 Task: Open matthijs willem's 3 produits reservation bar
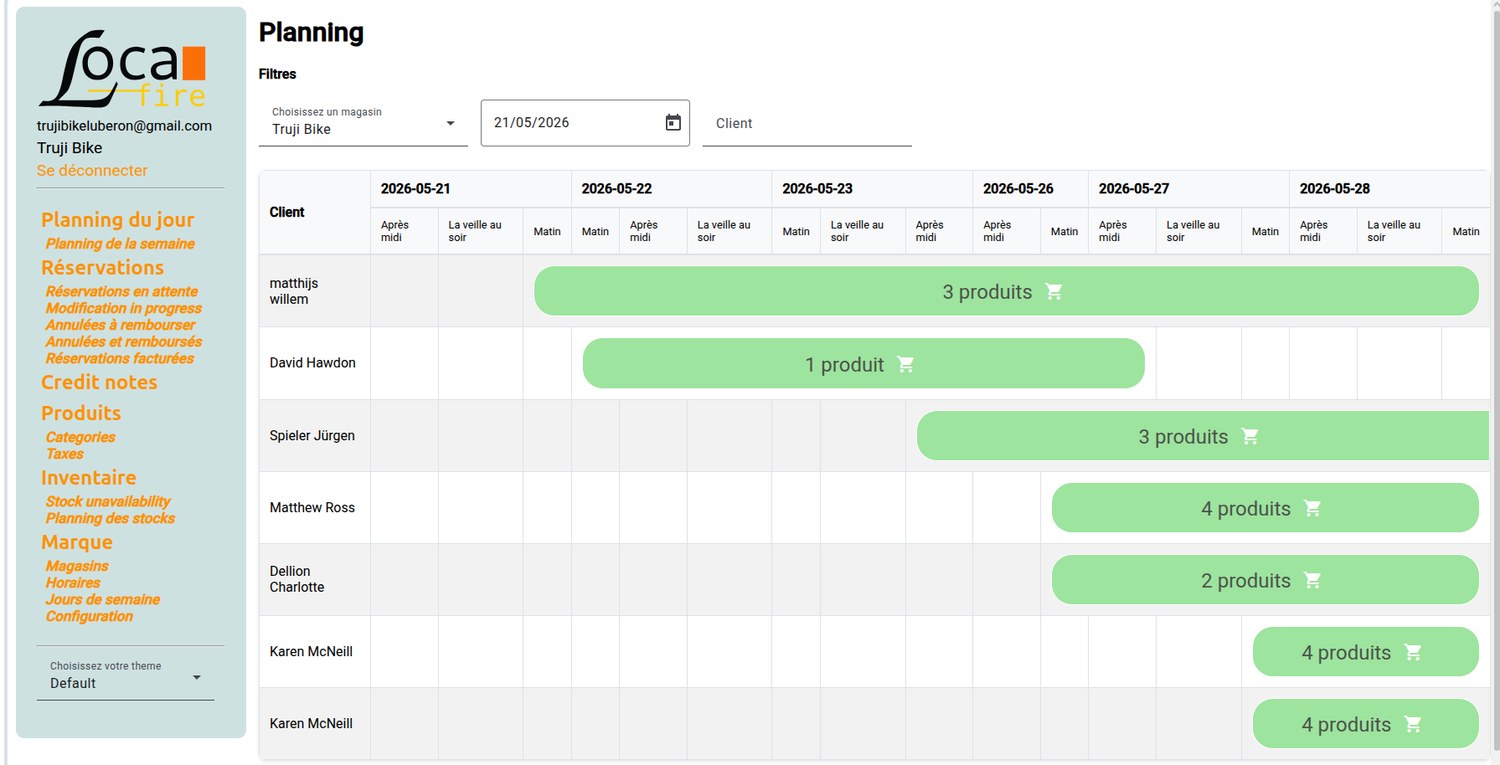(1006, 292)
